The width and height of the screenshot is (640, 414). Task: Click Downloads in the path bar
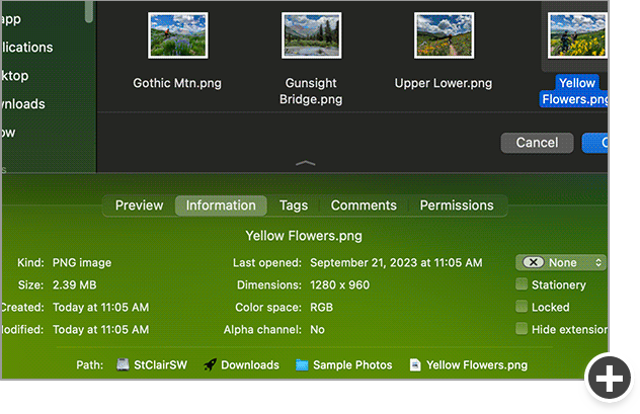250,365
